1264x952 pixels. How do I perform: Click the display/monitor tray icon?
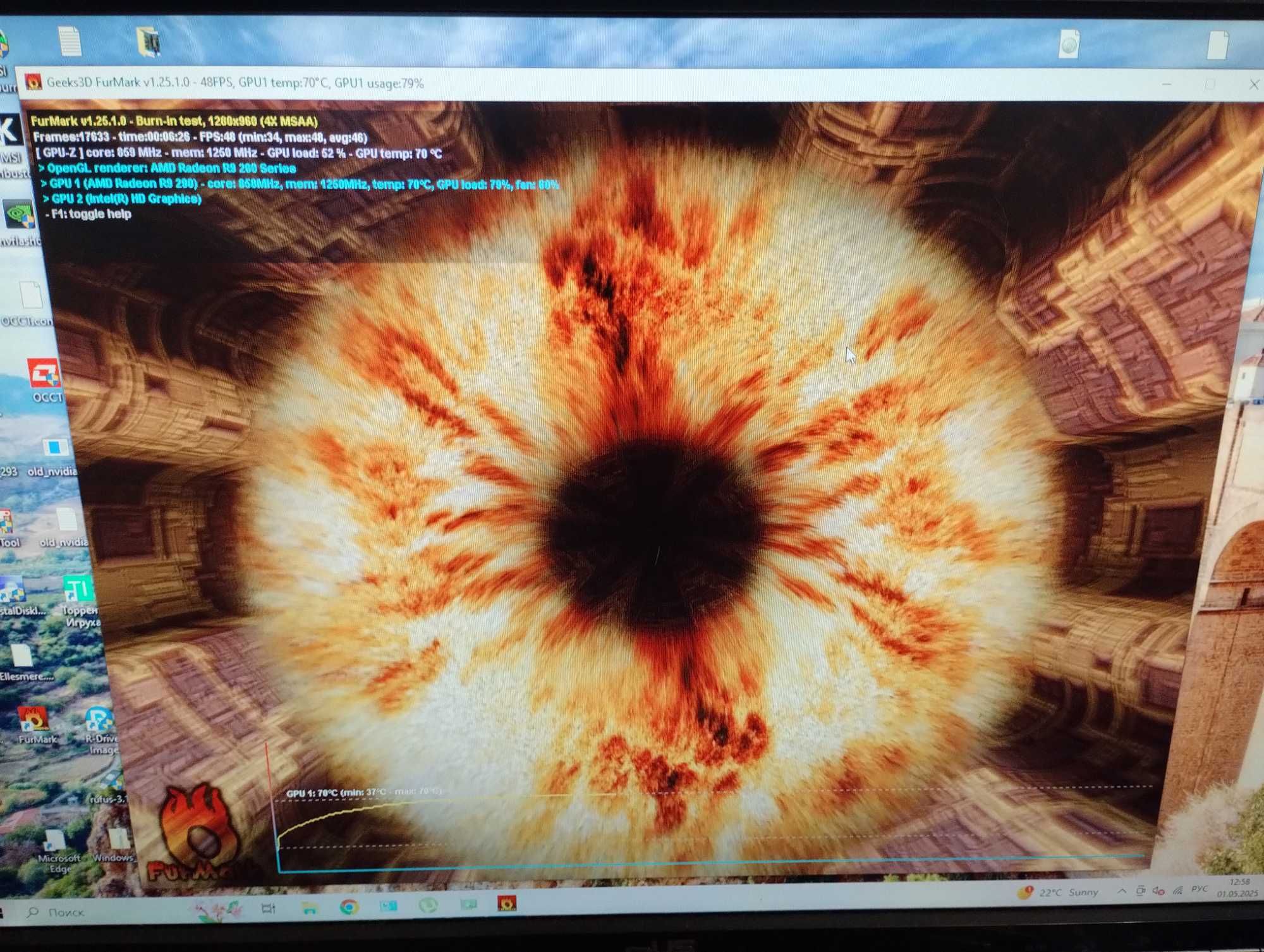tap(1140, 891)
